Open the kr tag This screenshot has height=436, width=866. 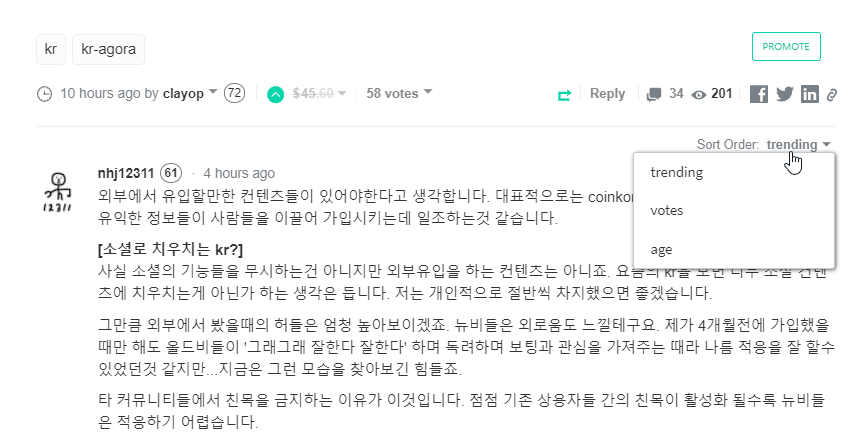(51, 49)
